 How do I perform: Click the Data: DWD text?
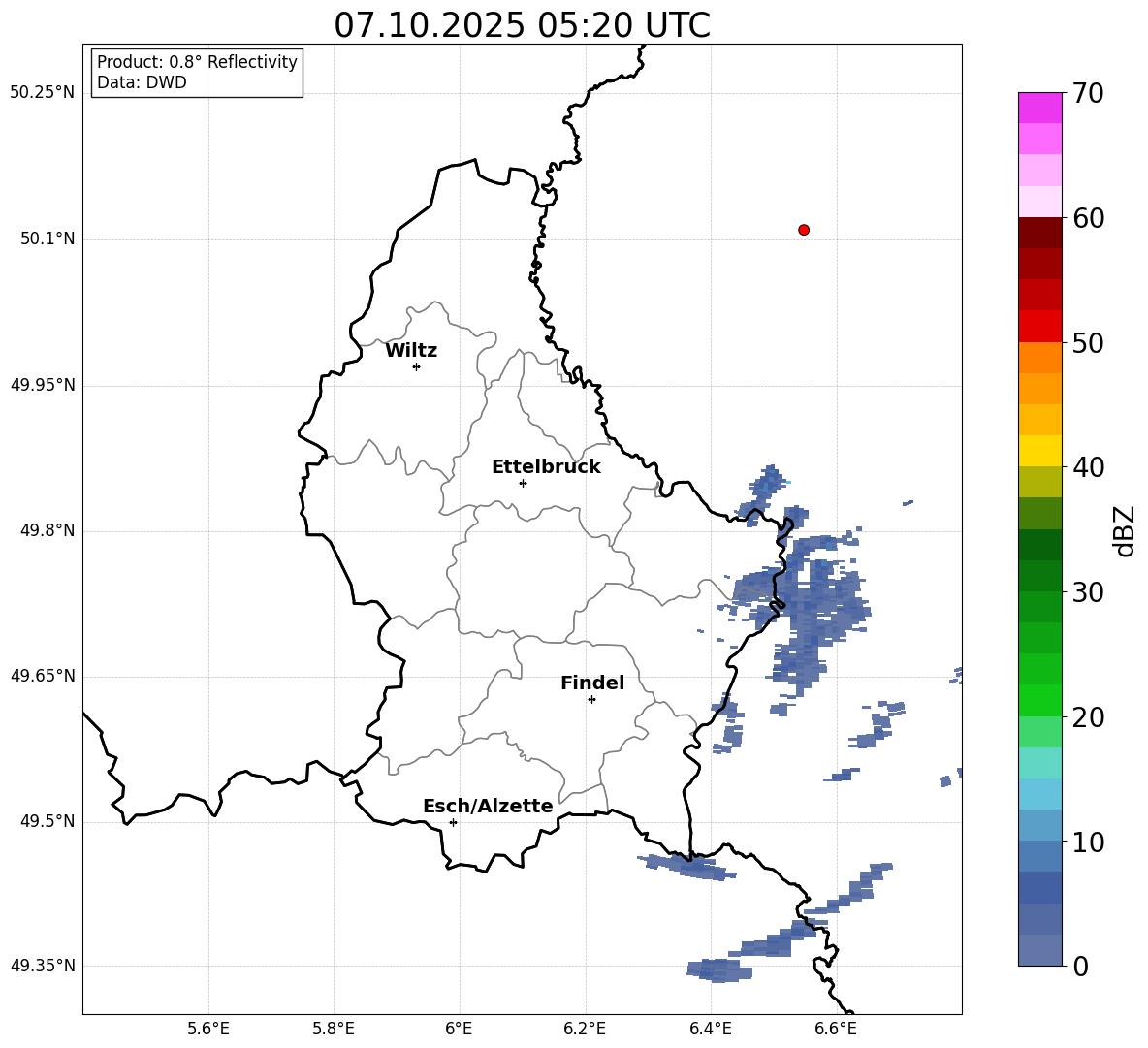click(x=142, y=82)
